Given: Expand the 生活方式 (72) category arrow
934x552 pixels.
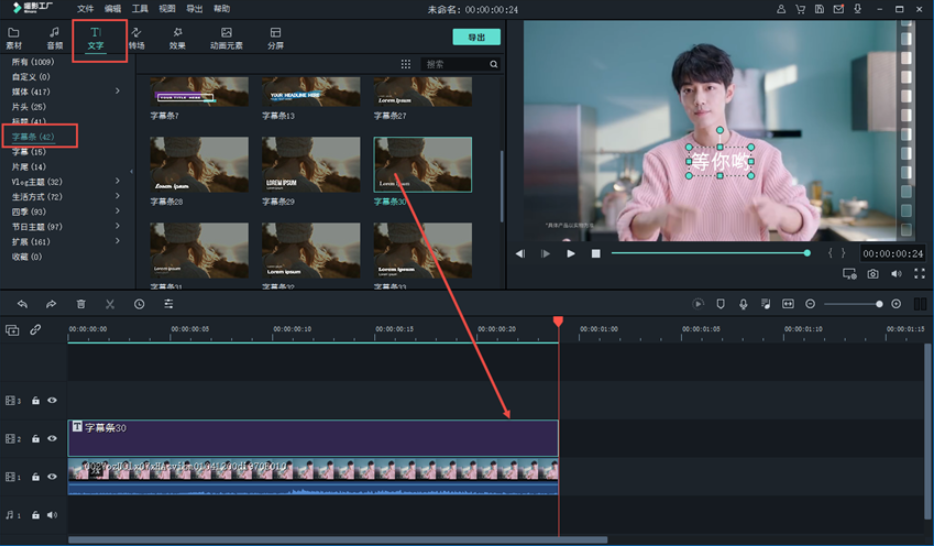Looking at the screenshot, I should click(x=117, y=196).
